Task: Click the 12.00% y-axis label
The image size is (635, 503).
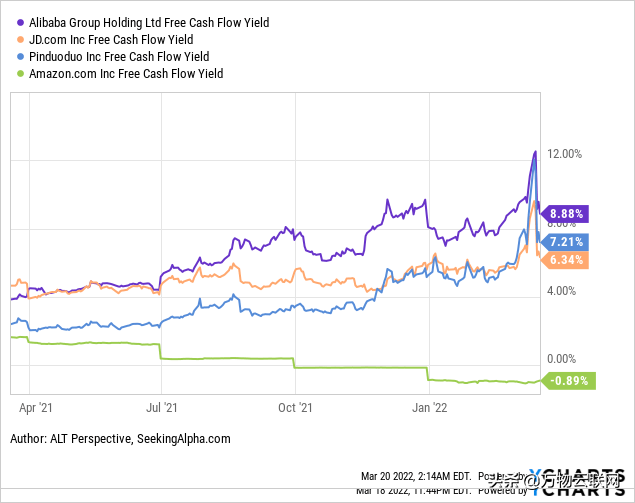Action: (565, 154)
